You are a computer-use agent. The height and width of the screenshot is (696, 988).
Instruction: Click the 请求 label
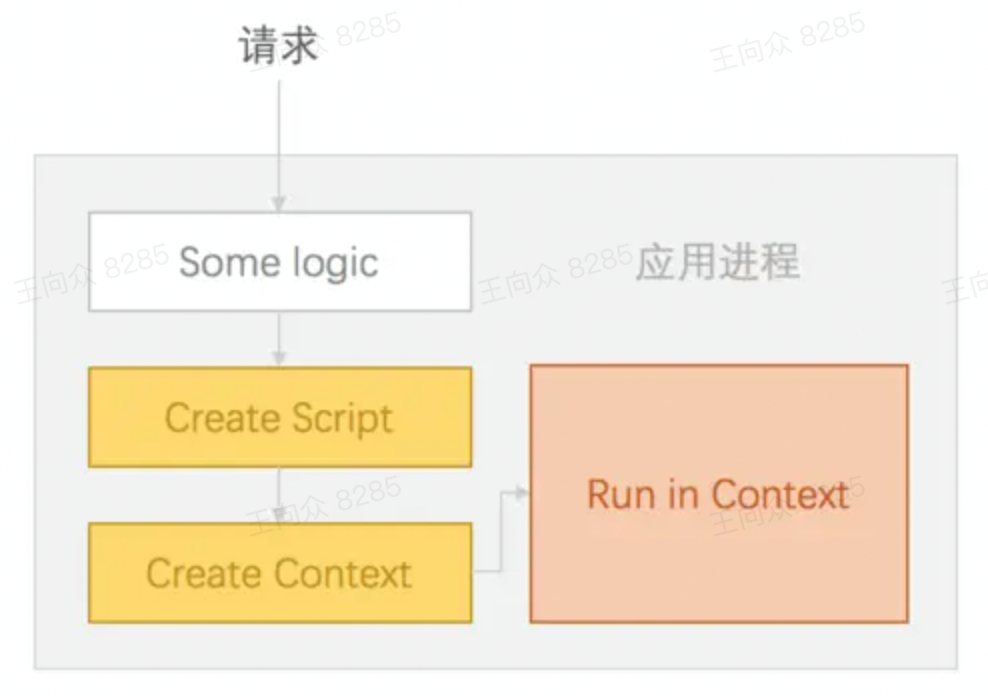(278, 45)
